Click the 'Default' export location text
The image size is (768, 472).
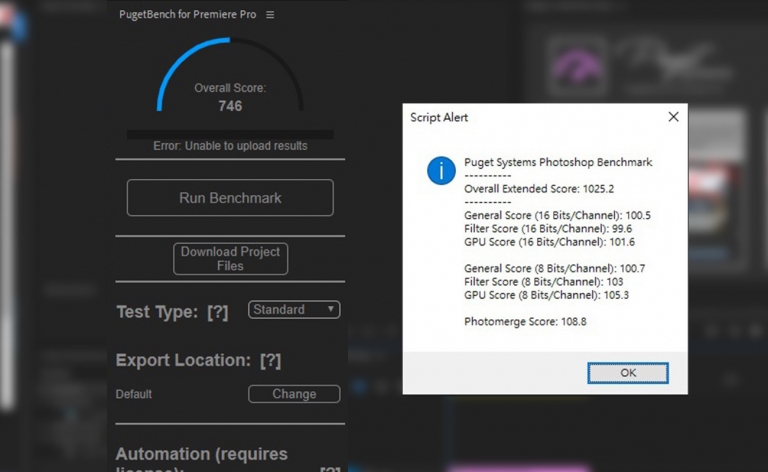point(134,394)
